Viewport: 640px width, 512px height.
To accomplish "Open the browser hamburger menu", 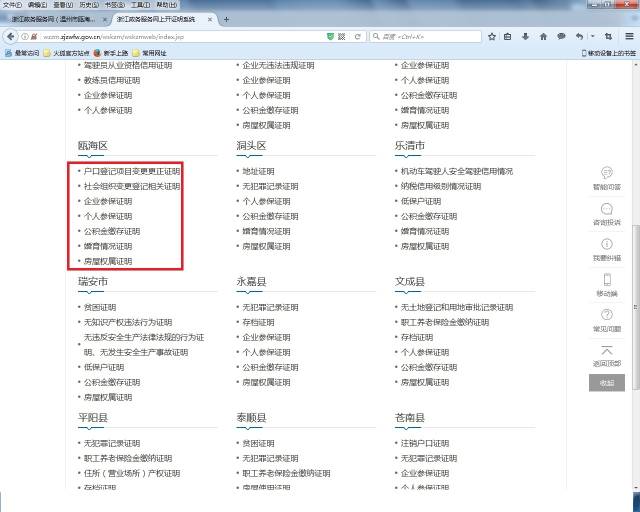I will coord(630,37).
